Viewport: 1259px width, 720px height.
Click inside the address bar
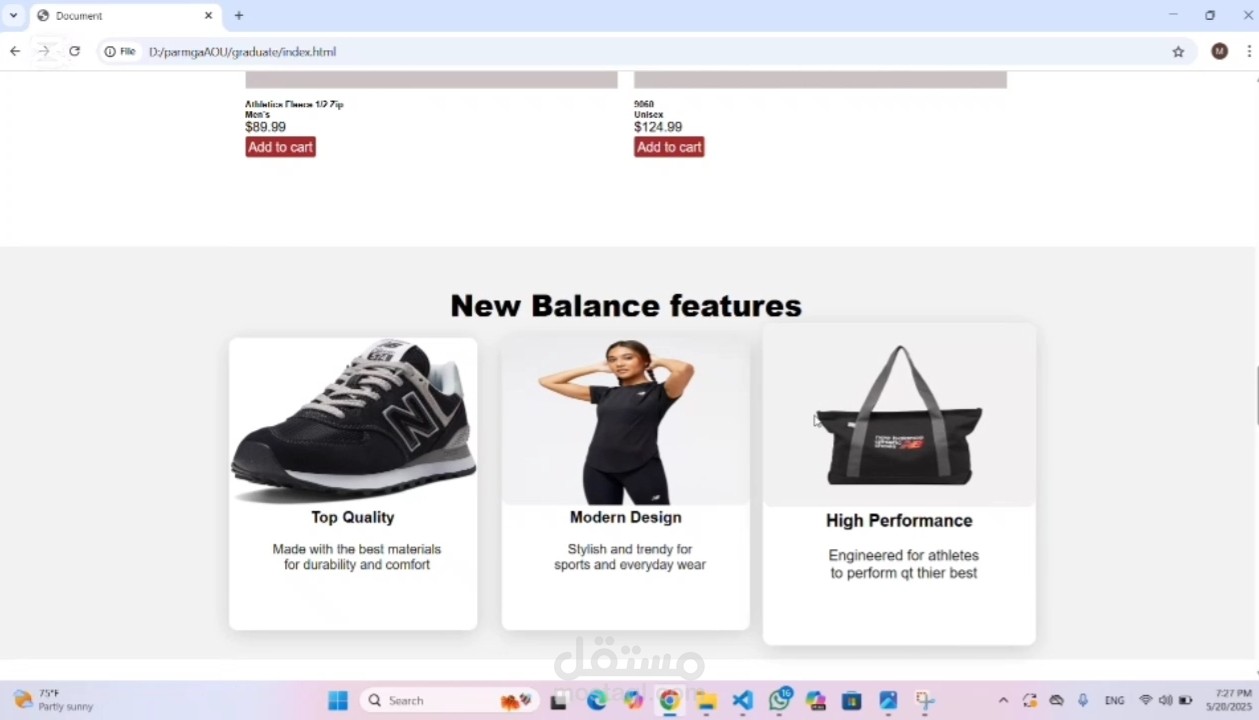click(400, 51)
